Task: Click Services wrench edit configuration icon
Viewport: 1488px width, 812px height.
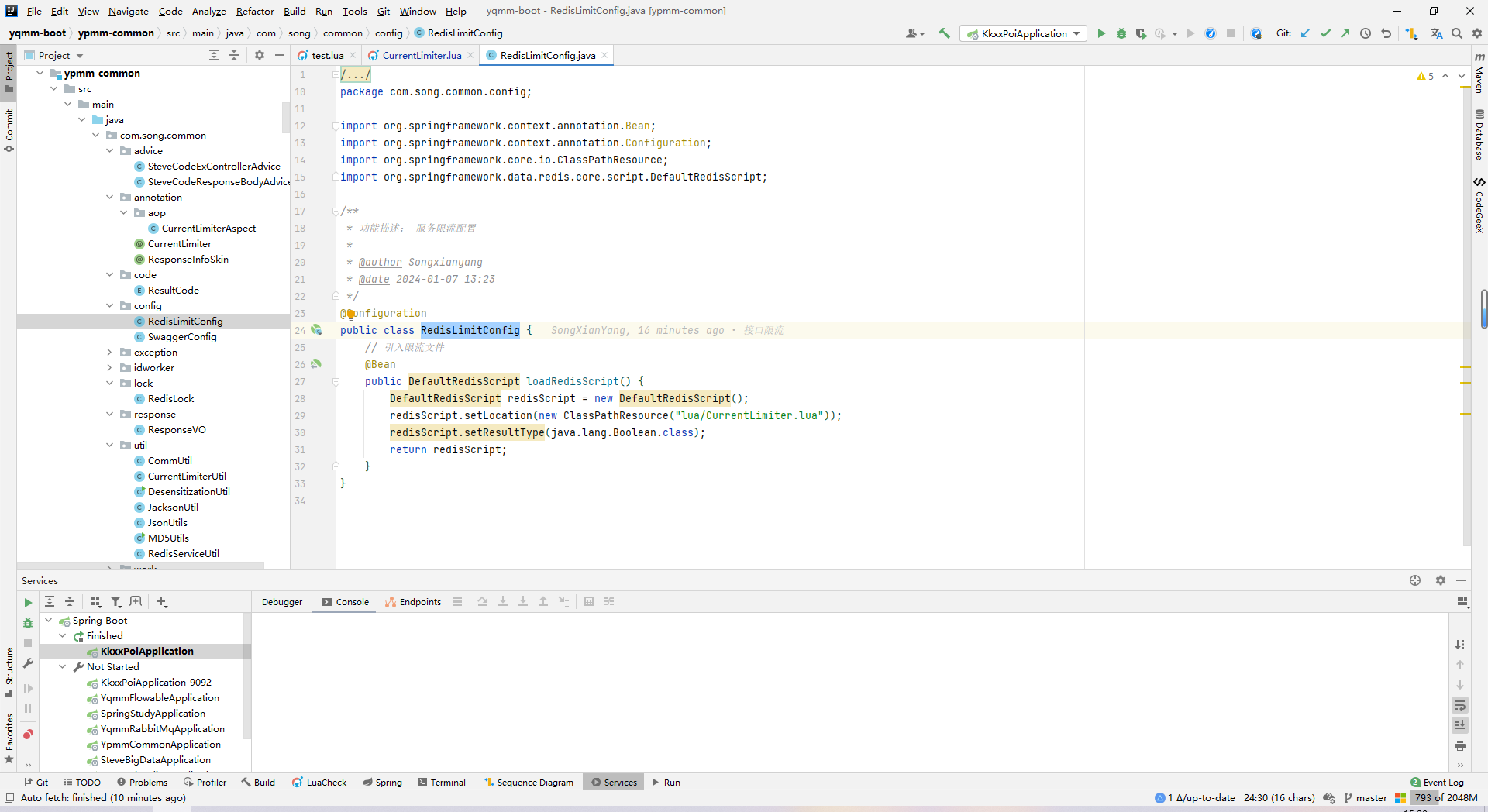Action: tap(28, 663)
